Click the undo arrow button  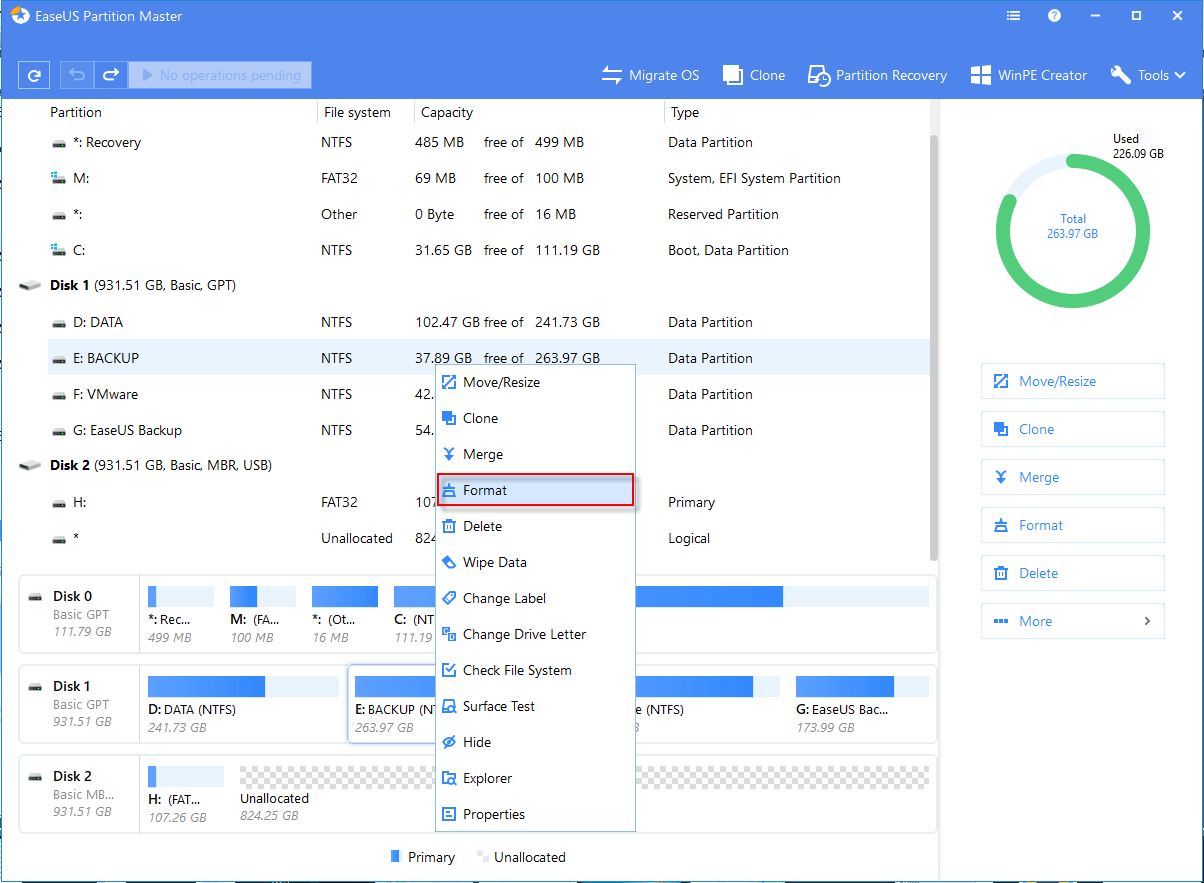click(x=77, y=75)
